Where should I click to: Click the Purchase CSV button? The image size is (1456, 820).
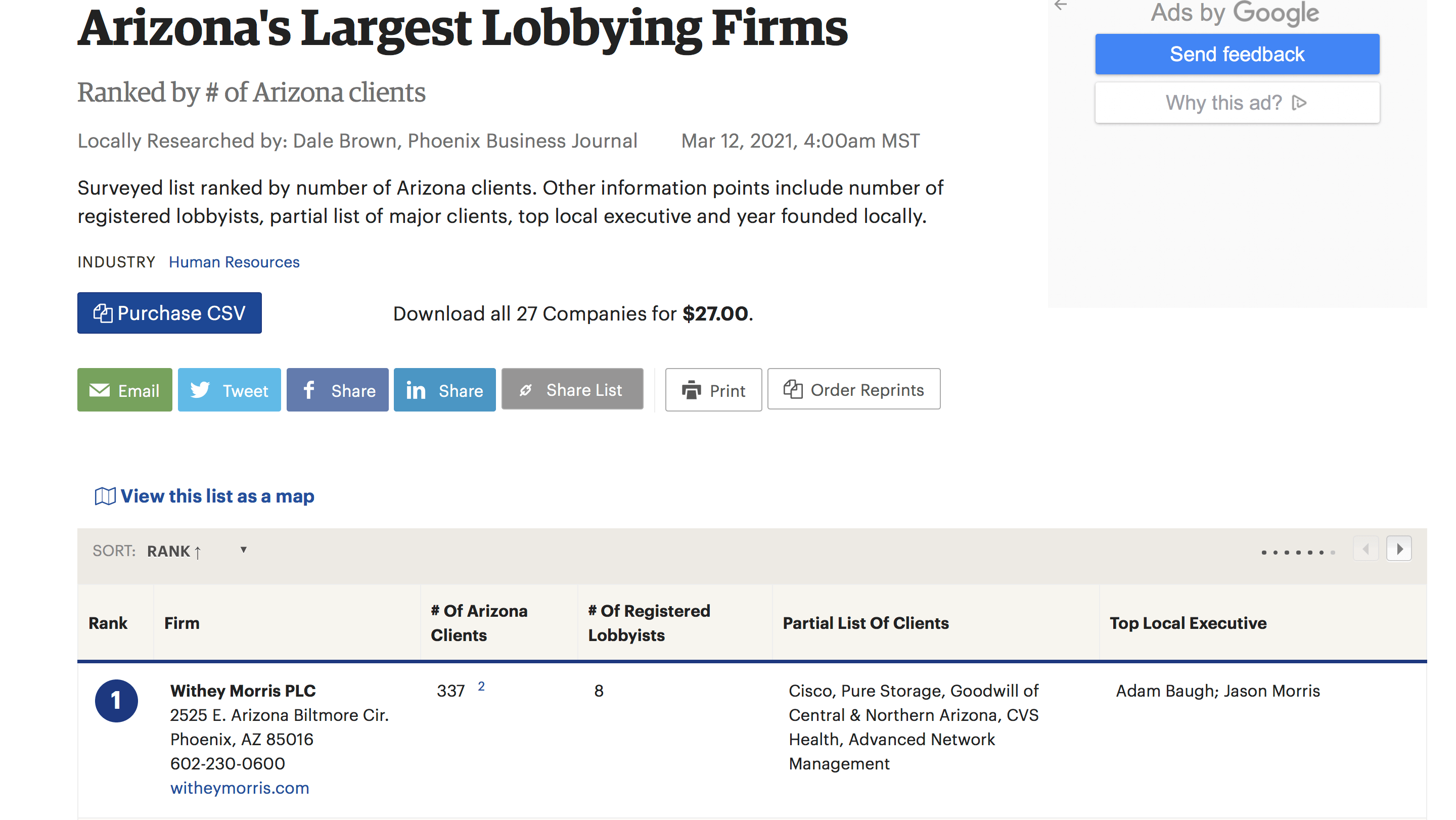(x=169, y=312)
